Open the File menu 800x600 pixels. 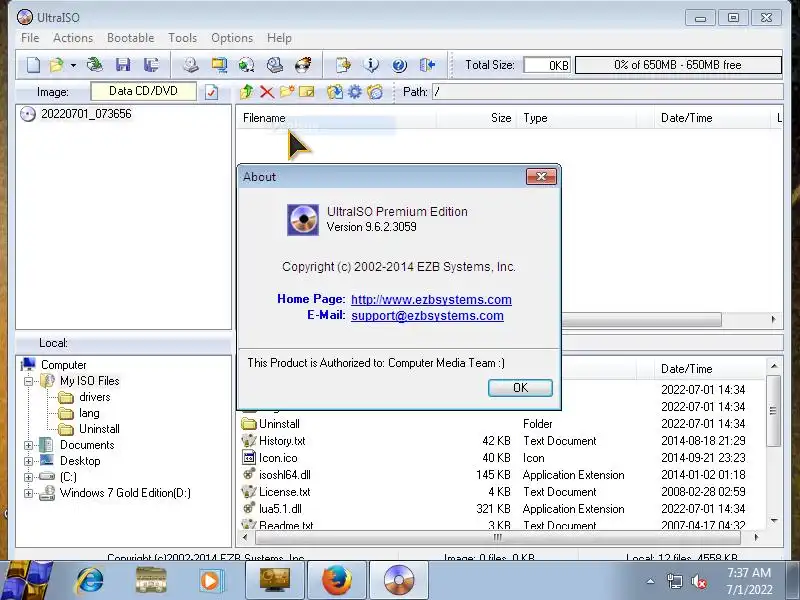[30, 38]
